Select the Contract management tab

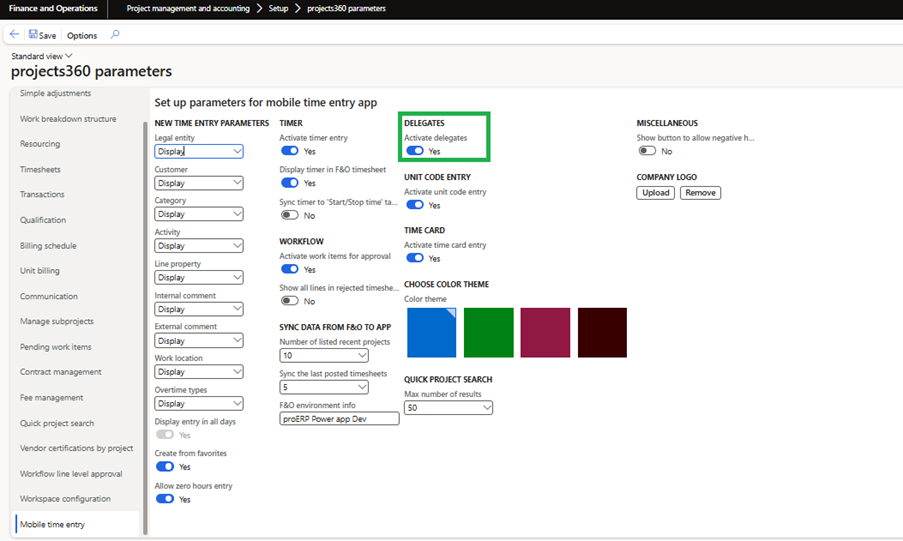(60, 372)
